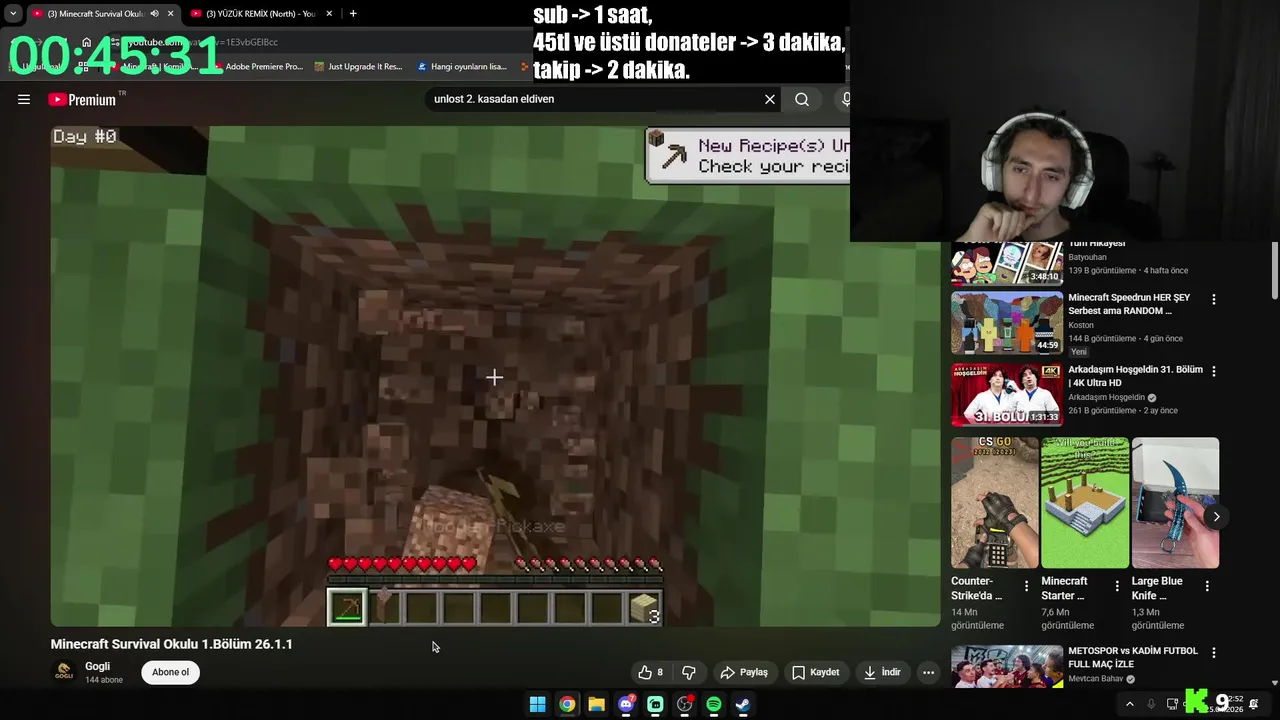
Task: Click the 144 abone subscriber count
Action: [104, 680]
